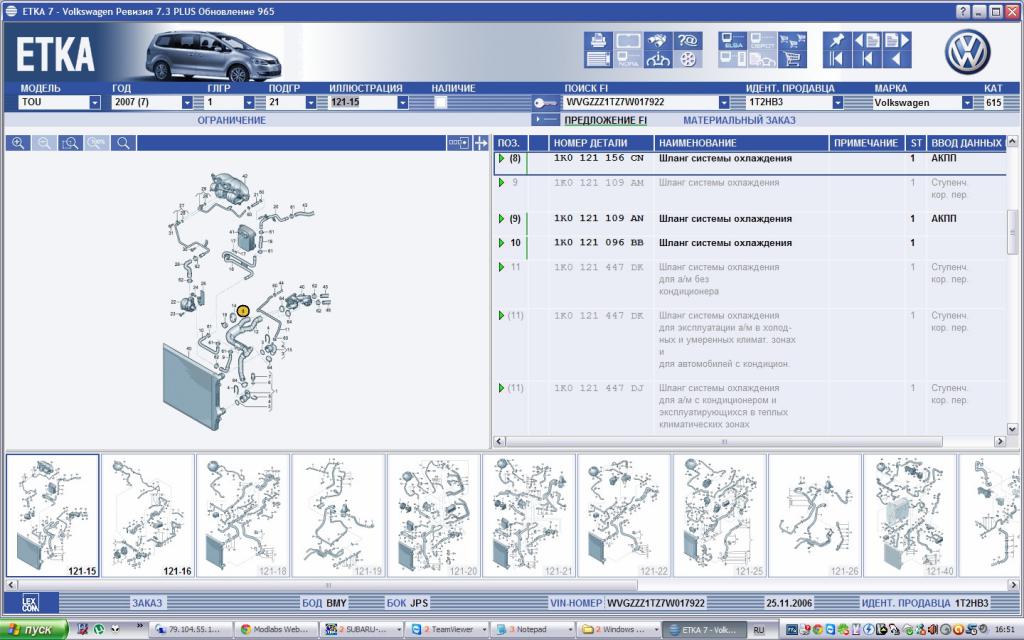The image size is (1024, 640).
Task: Click the ПРИМЕЧАНИЕ column header
Action: click(x=866, y=143)
